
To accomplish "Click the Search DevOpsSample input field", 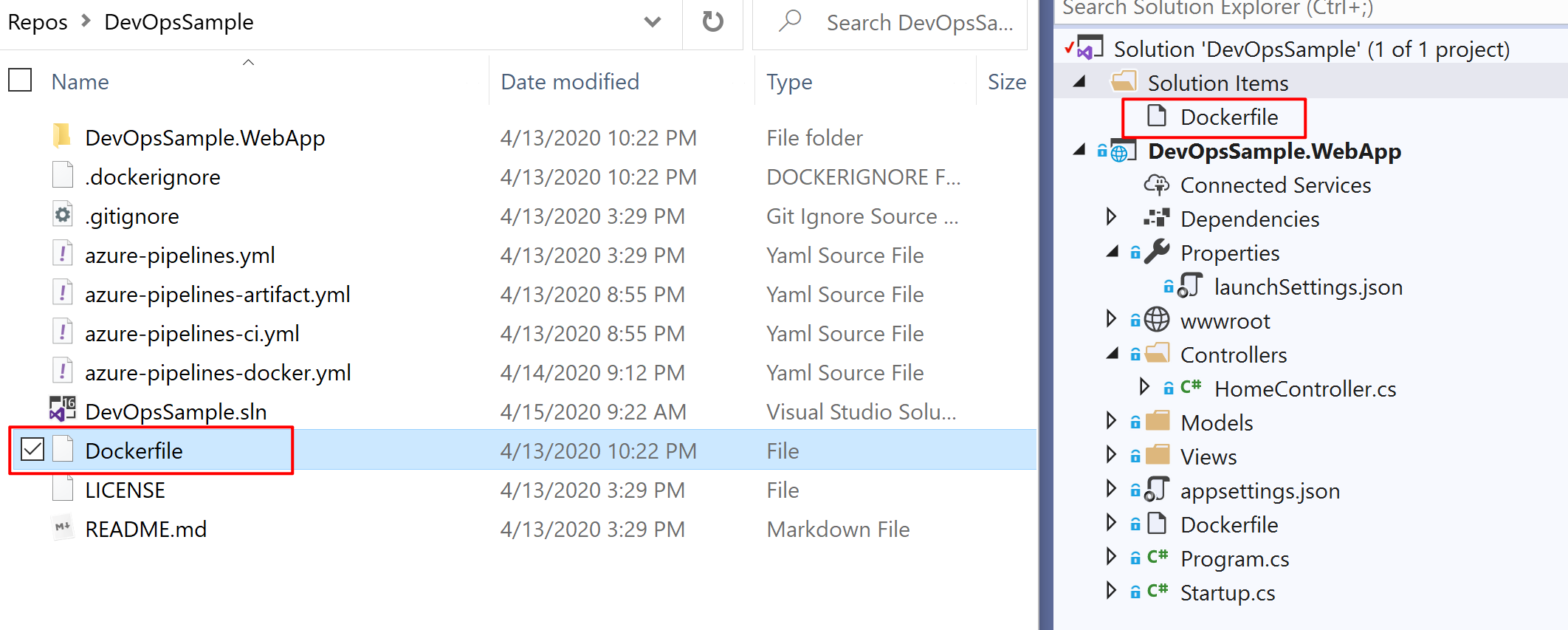I will pos(890,23).
